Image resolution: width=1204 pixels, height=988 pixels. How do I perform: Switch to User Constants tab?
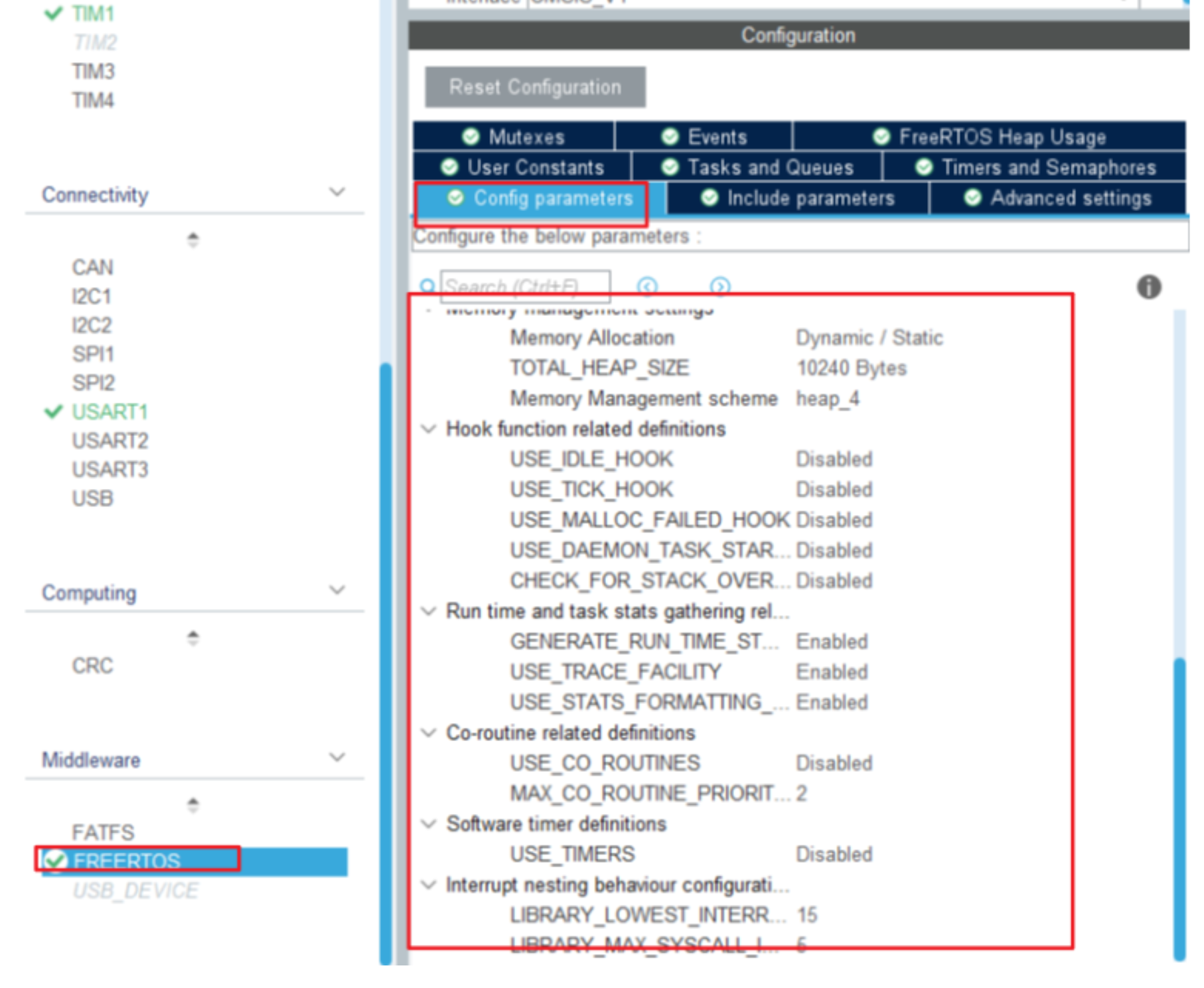(x=522, y=167)
